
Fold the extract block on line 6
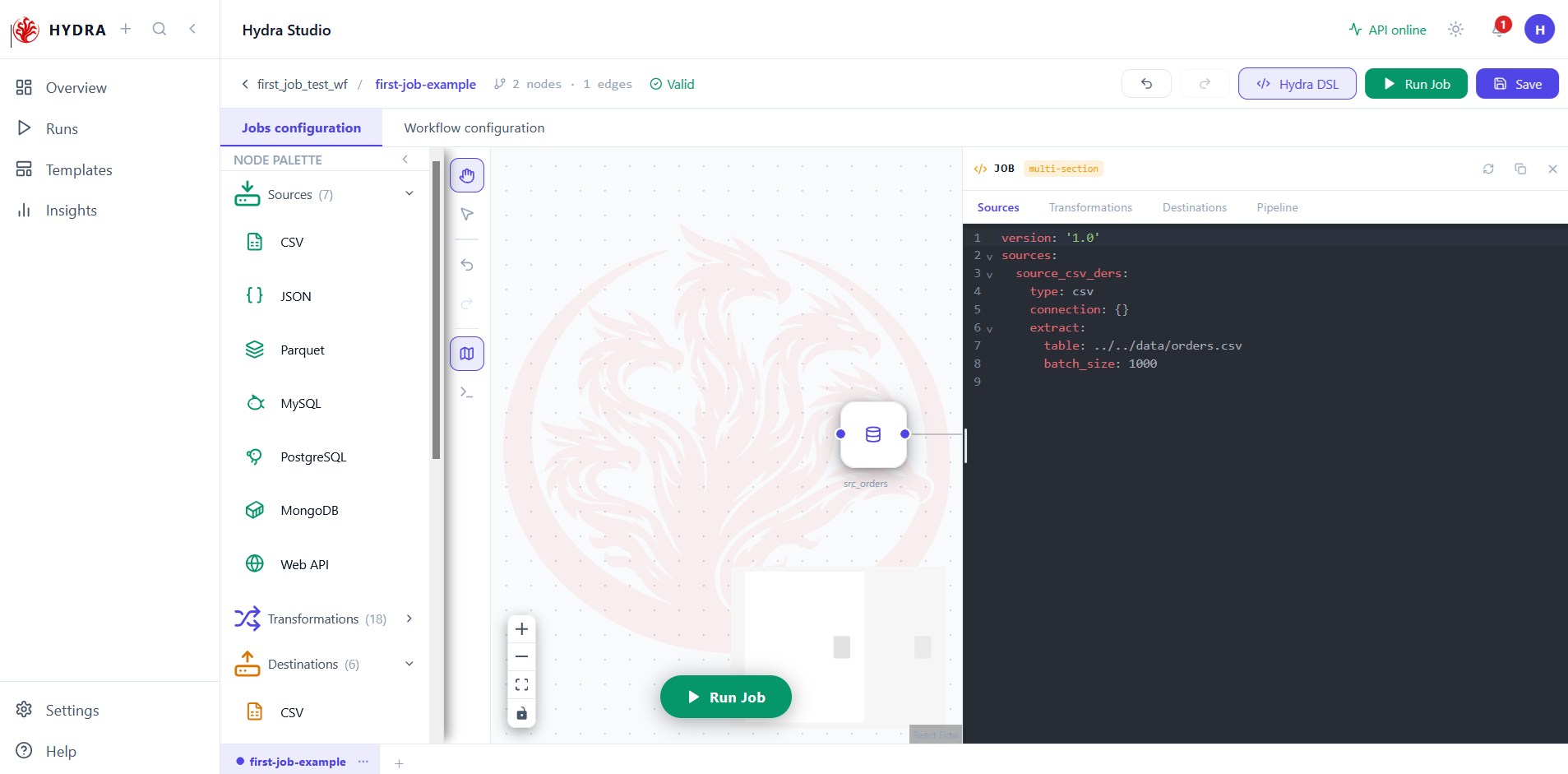[x=989, y=329]
